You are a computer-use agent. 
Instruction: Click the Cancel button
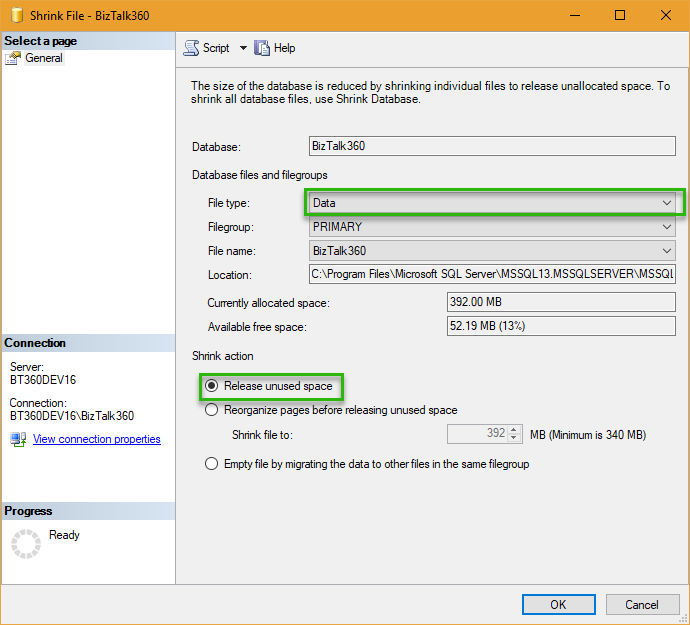pyautogui.click(x=642, y=605)
